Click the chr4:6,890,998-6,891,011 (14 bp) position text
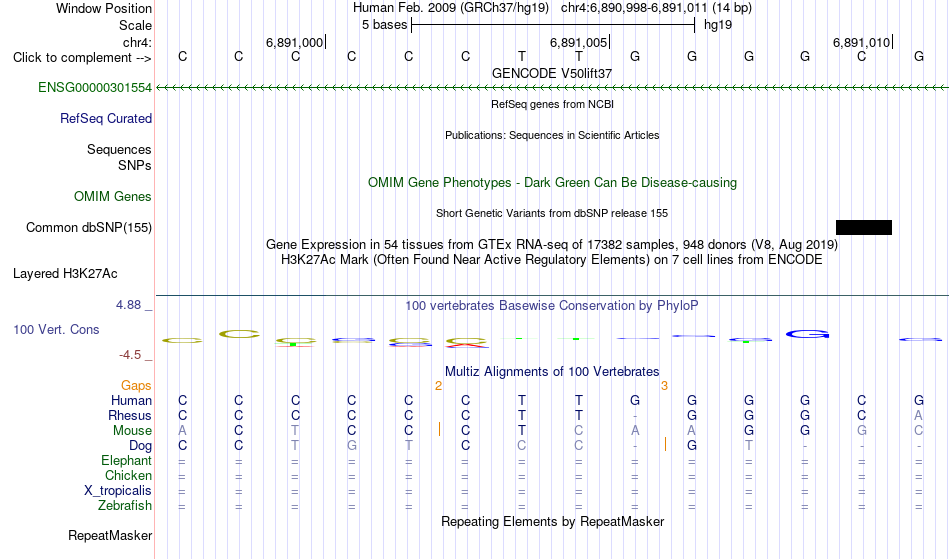This screenshot has height=559, width=950. [x=656, y=8]
